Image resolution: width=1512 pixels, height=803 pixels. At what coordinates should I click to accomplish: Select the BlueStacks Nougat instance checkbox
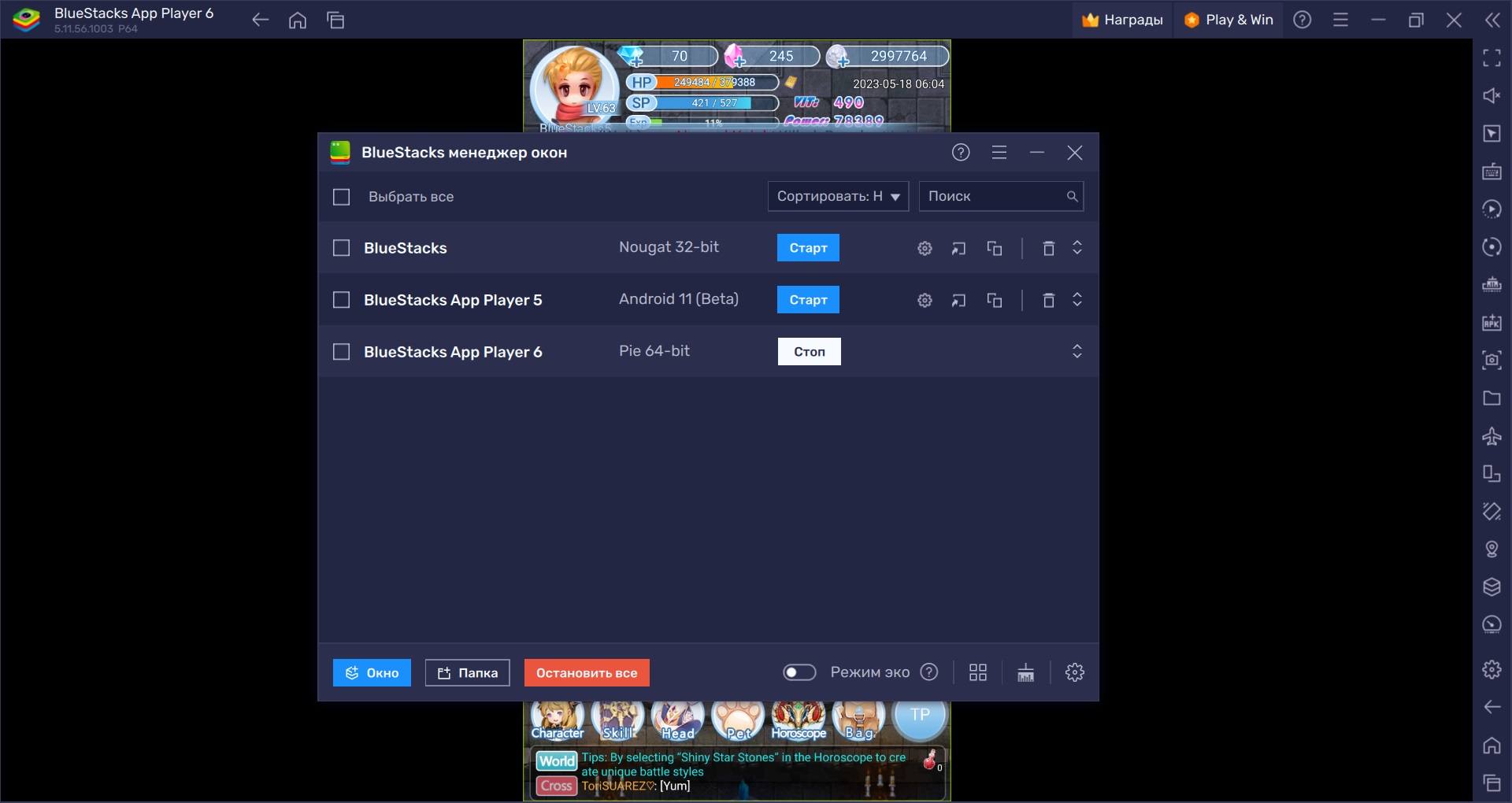341,248
